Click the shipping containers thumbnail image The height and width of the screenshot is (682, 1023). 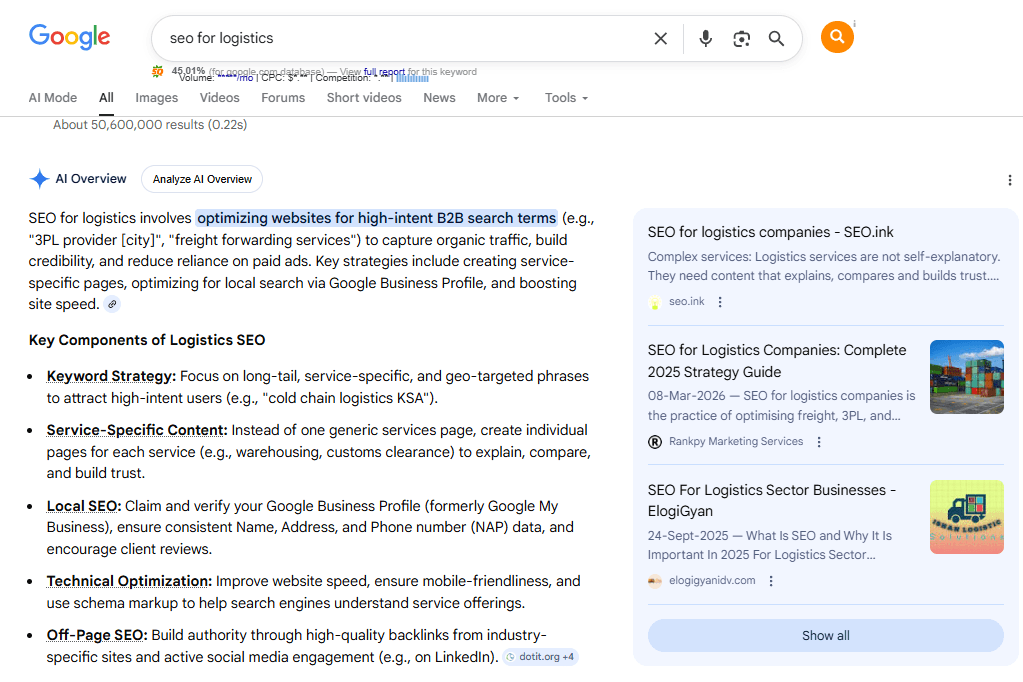pos(966,377)
